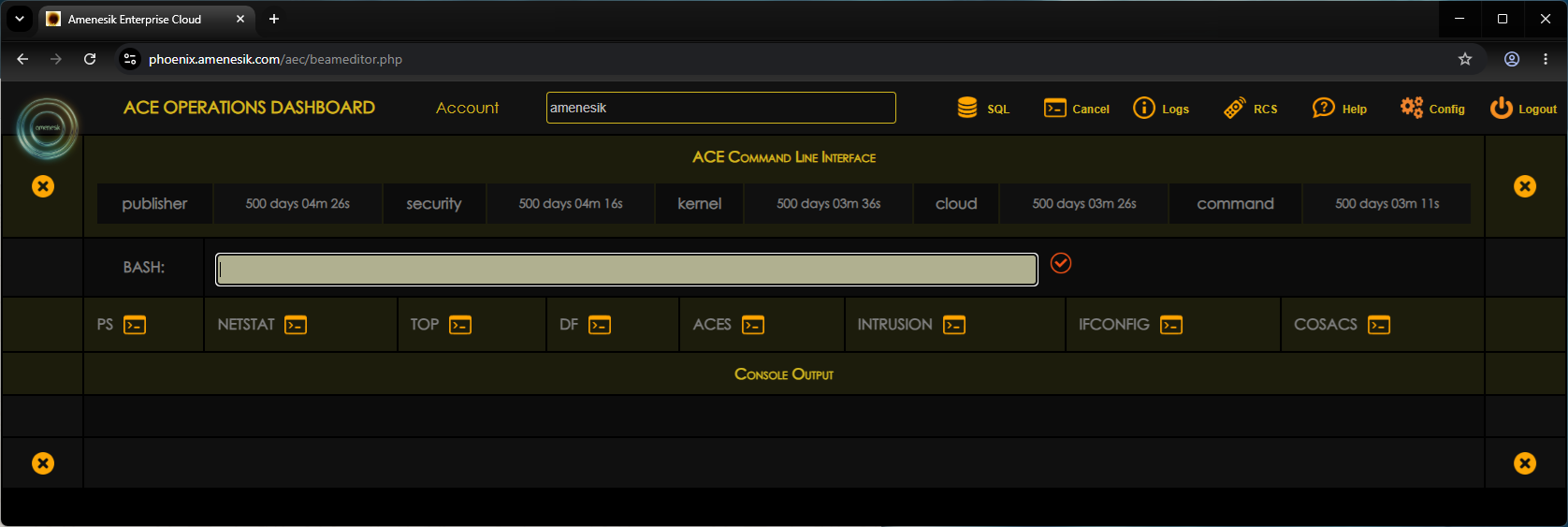Run the COSACS terminal icon
This screenshot has height=527, width=1568.
coord(1379,325)
